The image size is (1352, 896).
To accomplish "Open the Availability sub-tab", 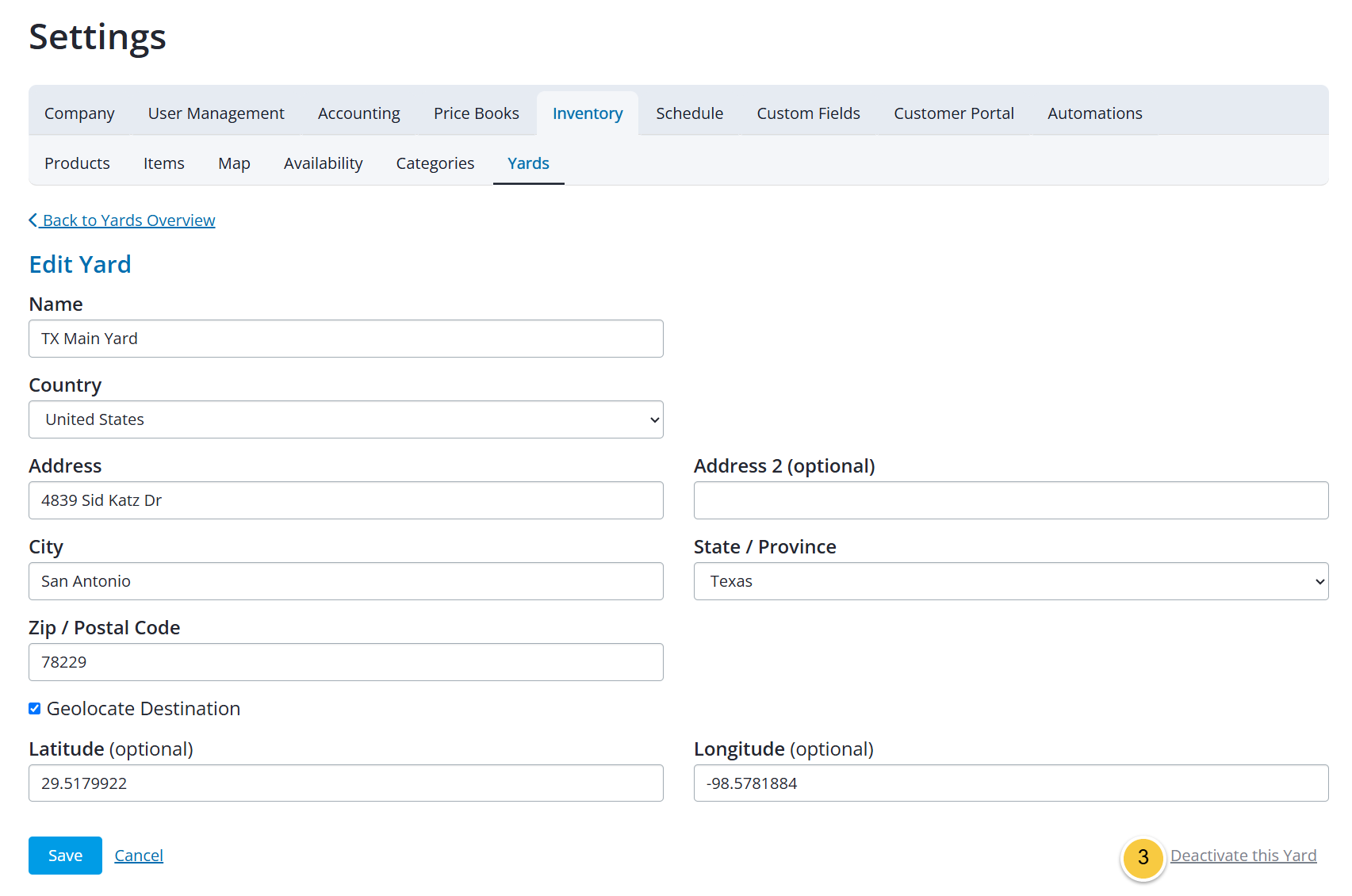I will (323, 163).
